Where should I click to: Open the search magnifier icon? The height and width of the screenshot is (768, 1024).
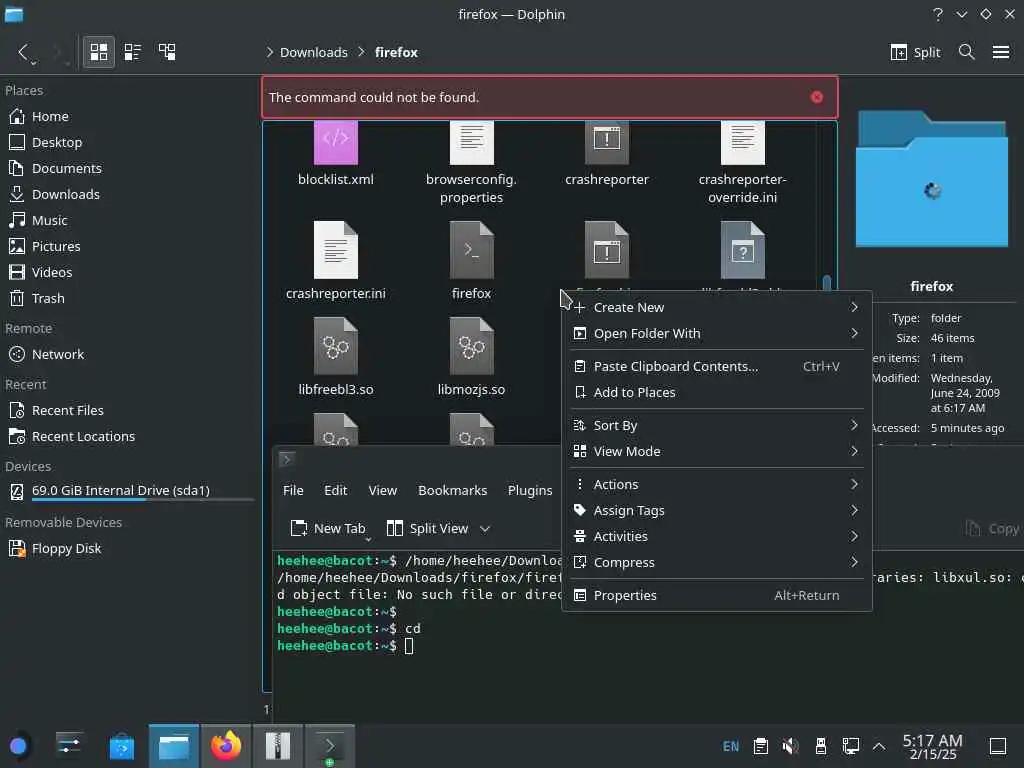(x=967, y=52)
